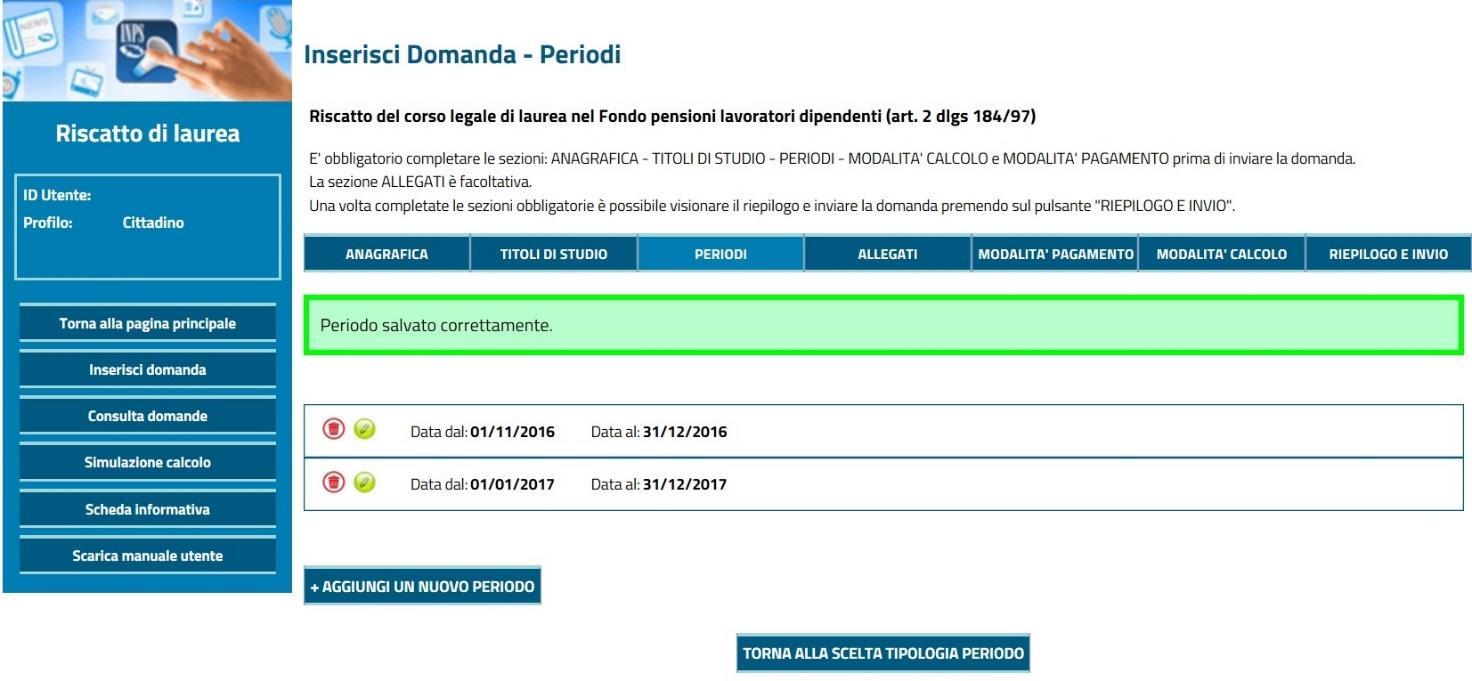Edit the 01/11/2016 period with pencil icon
Image resolution: width=1472 pixels, height=681 pixels.
click(365, 429)
